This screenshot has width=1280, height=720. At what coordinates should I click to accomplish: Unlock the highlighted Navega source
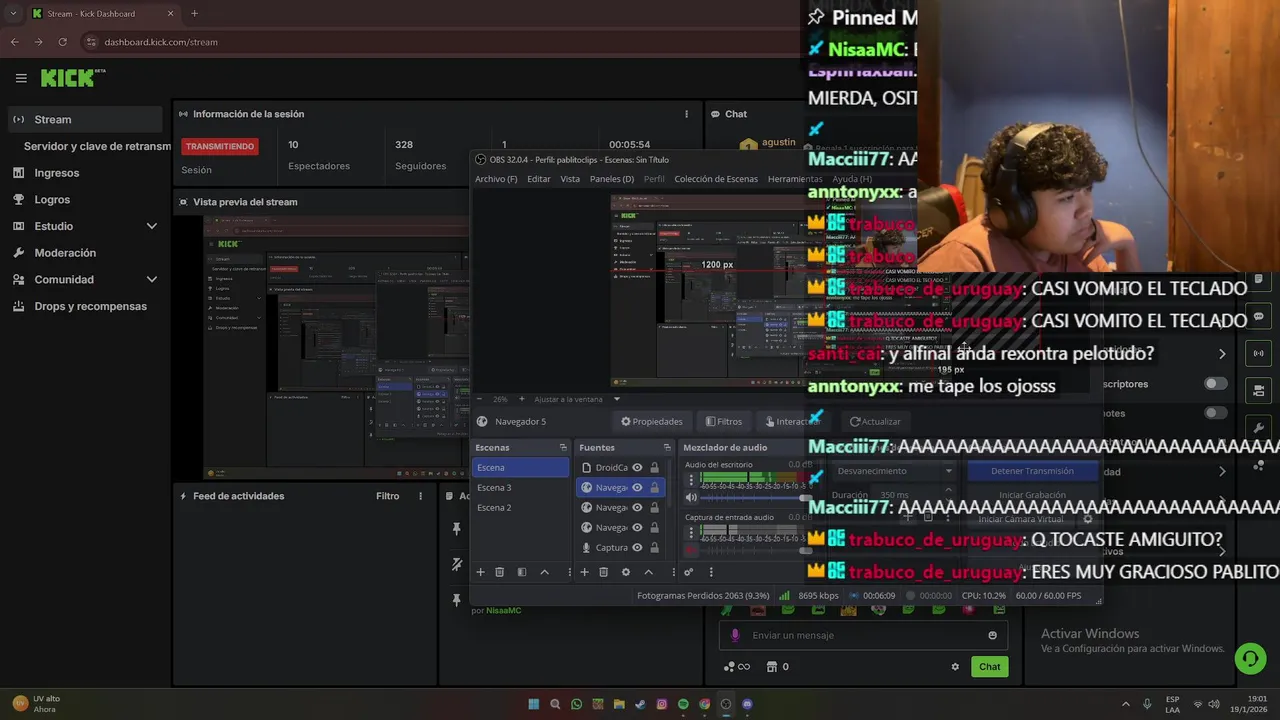click(x=655, y=487)
